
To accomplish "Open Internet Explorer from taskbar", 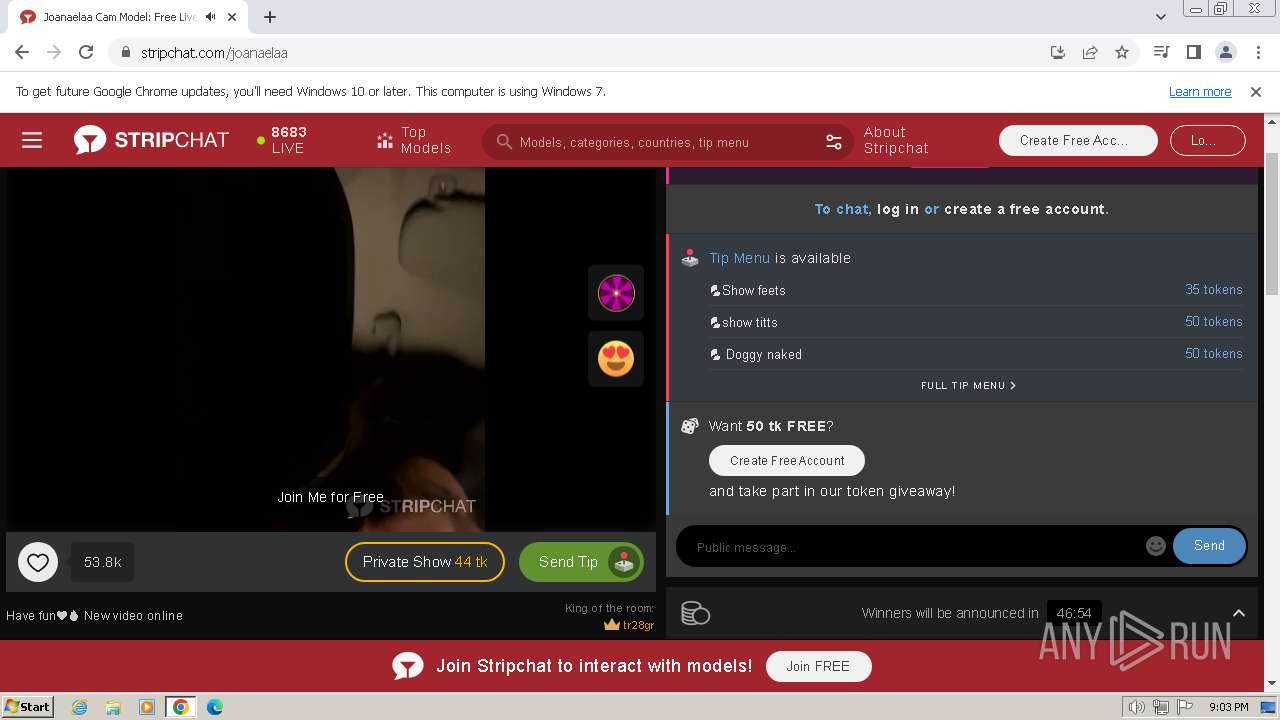I will pyautogui.click(x=79, y=707).
